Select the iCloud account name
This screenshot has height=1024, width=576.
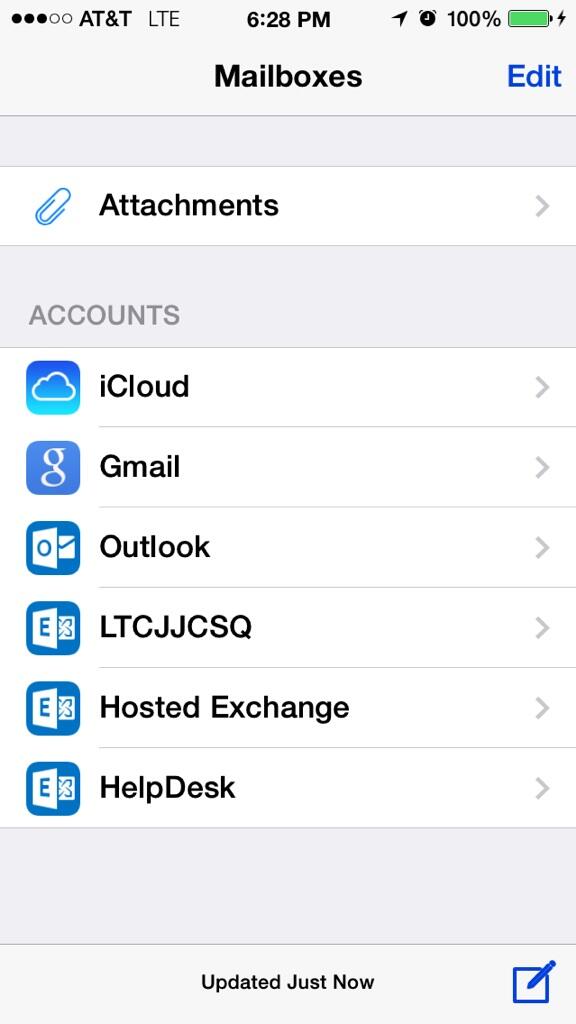tap(144, 386)
